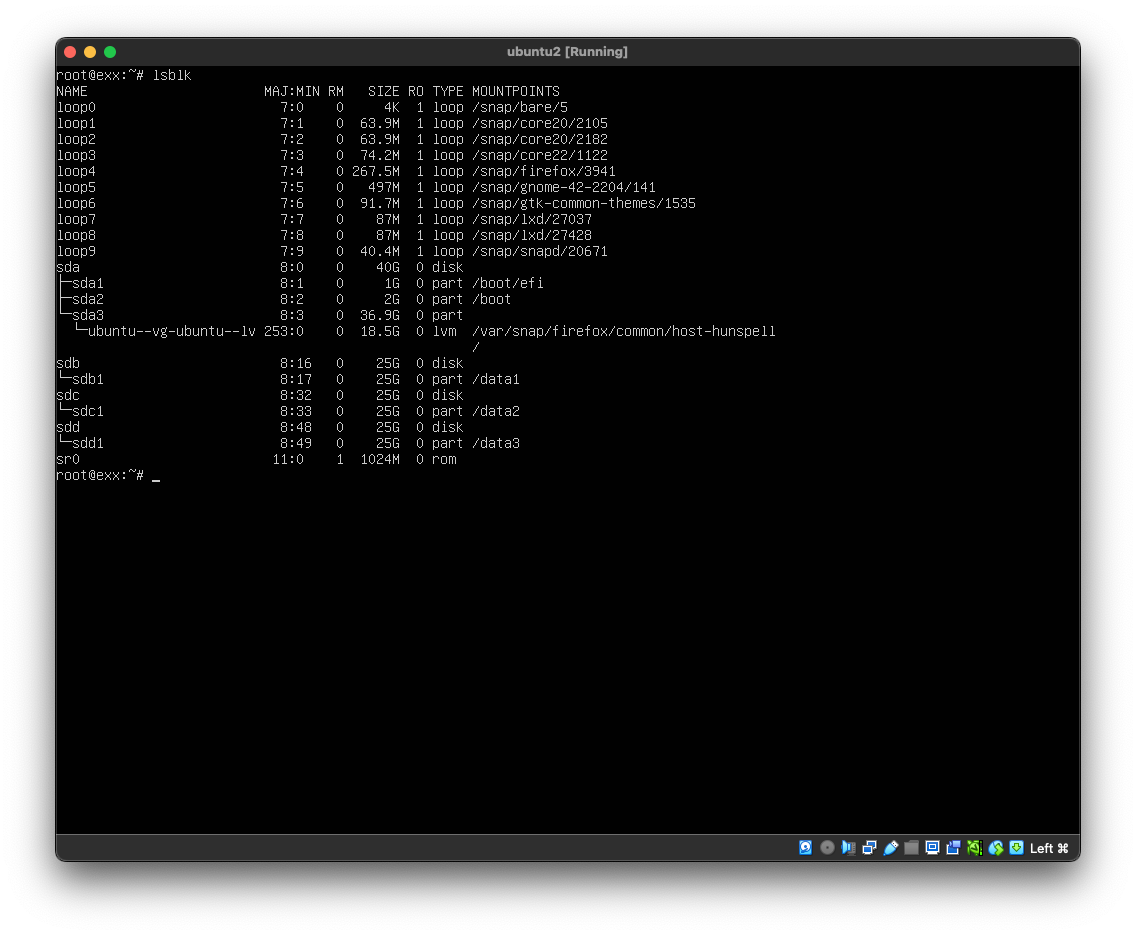Click the shared folders indicator icon
This screenshot has width=1136, height=935.
[x=911, y=847]
